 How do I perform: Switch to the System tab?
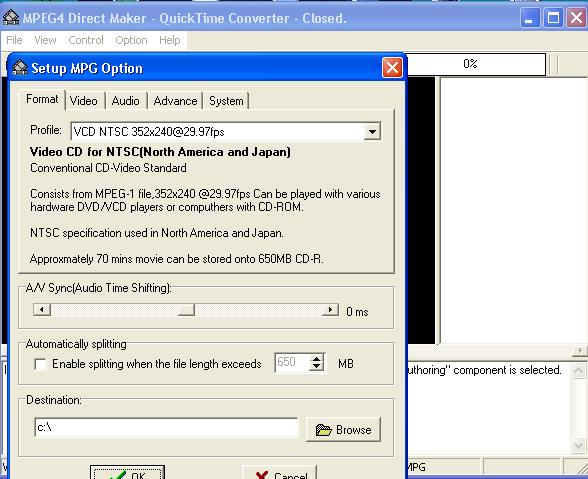point(226,101)
